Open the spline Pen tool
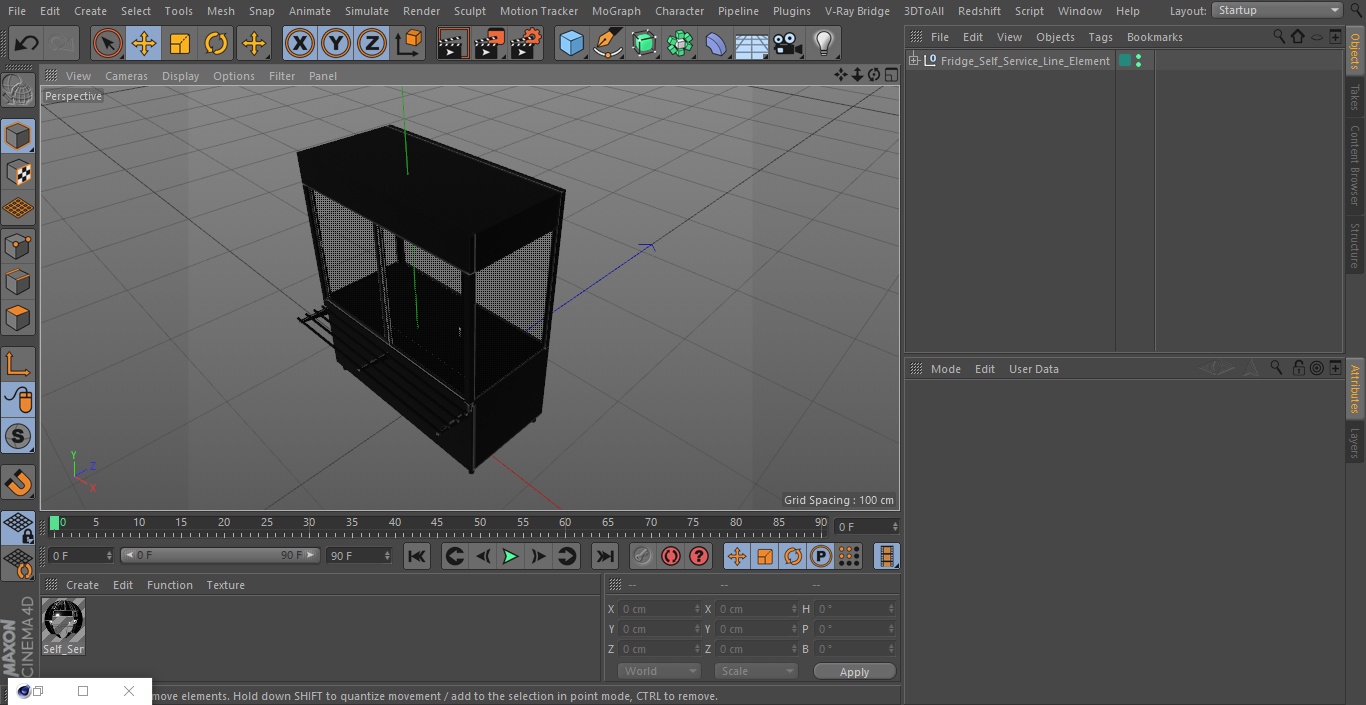 pyautogui.click(x=607, y=43)
